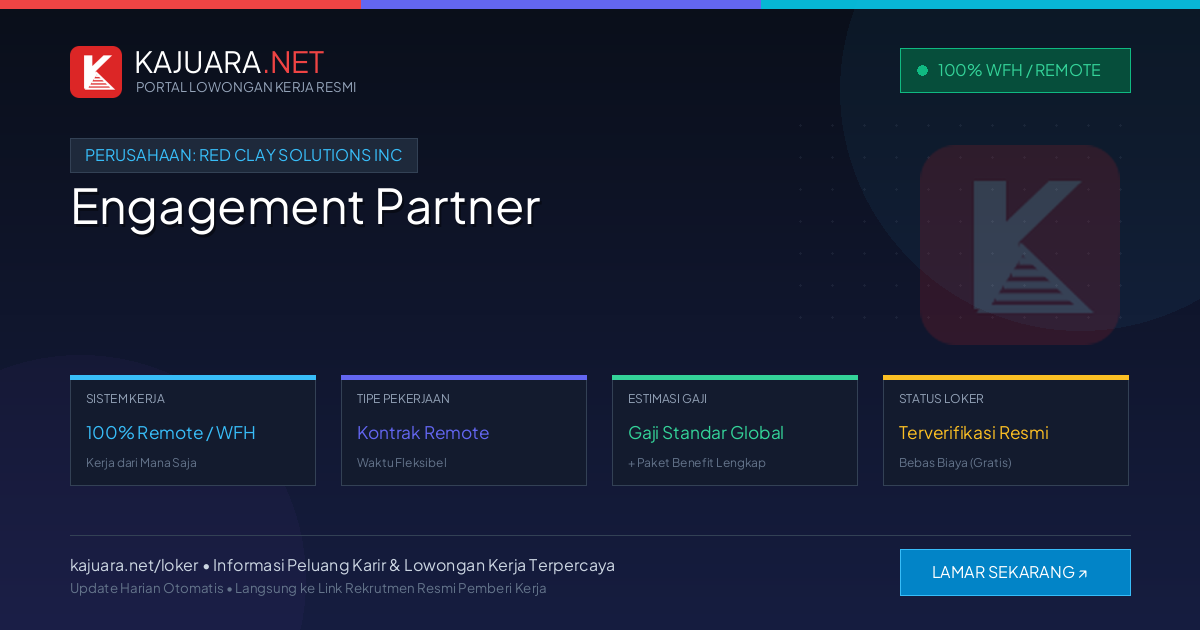The width and height of the screenshot is (1200, 630).
Task: Click the arrow icon in Lamar Sekarang
Action: pyautogui.click(x=1082, y=574)
